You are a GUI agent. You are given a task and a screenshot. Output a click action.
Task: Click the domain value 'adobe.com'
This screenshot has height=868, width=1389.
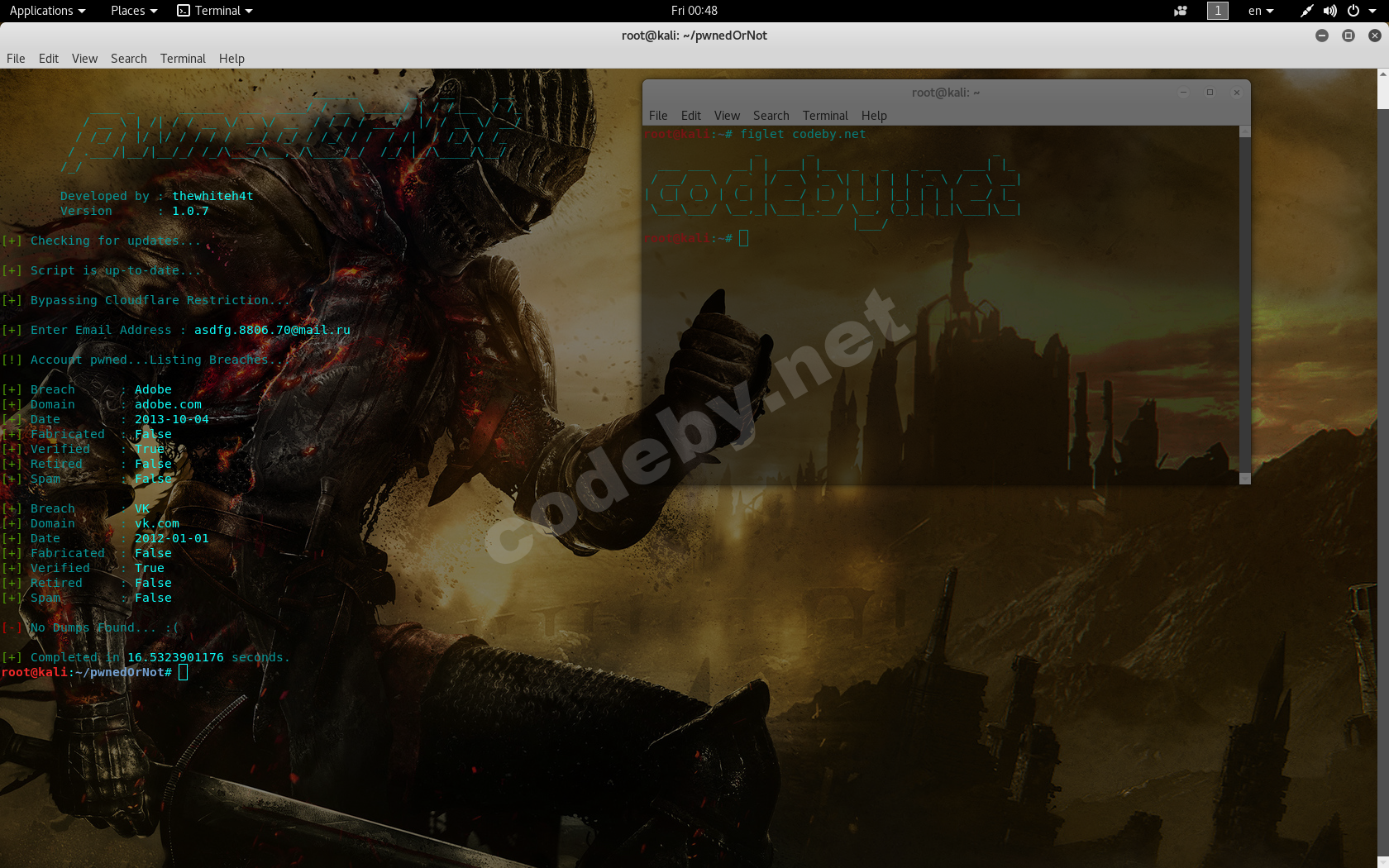point(168,404)
